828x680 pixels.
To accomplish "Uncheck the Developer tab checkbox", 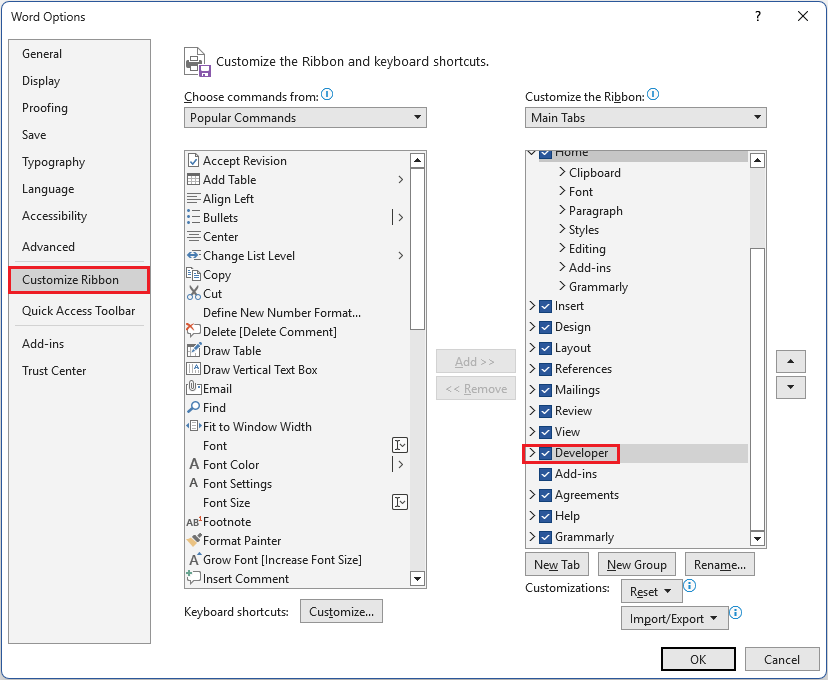I will tap(545, 453).
